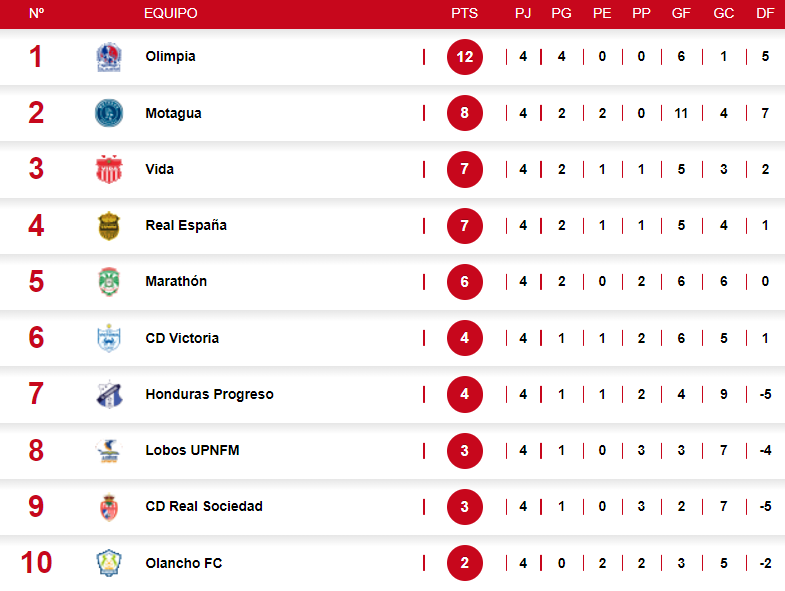This screenshot has width=785, height=591.
Task: Open the Lobos UPNFM team link
Action: click(192, 451)
